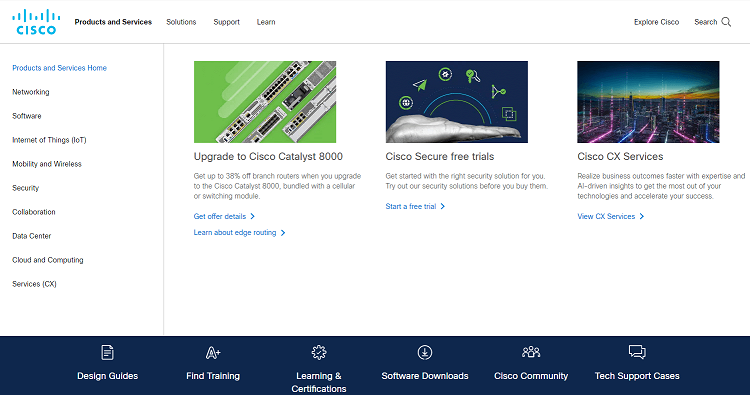This screenshot has height=395, width=750.
Task: Click the Learning & Certifications footer label
Action: click(319, 382)
